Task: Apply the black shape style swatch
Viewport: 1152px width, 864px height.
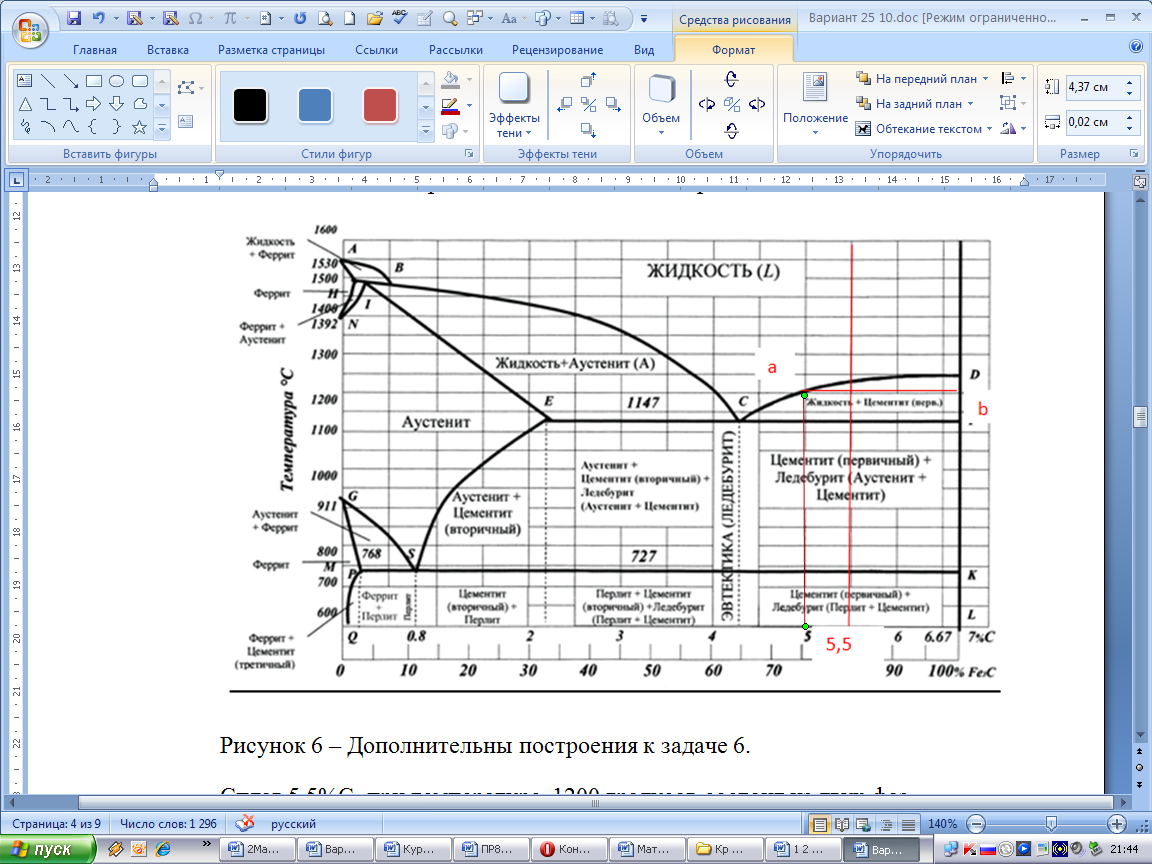Action: tap(250, 105)
